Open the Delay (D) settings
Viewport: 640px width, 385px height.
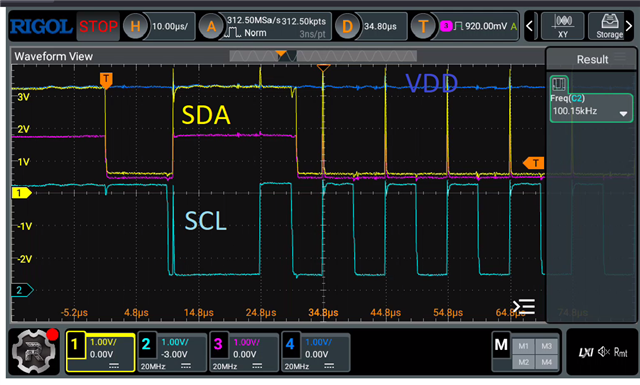tap(347, 27)
